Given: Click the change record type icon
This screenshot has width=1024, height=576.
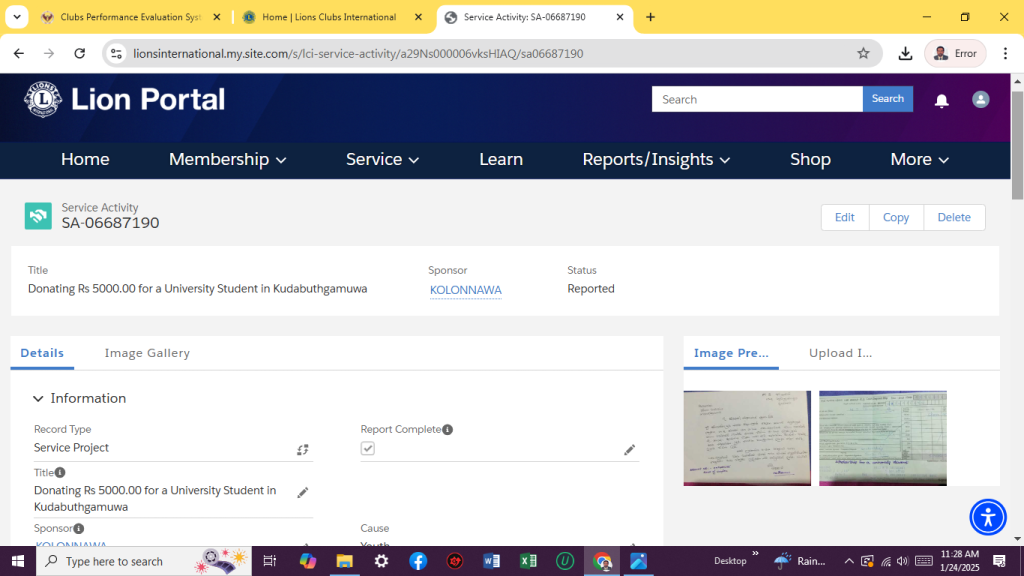Looking at the screenshot, I should point(302,449).
